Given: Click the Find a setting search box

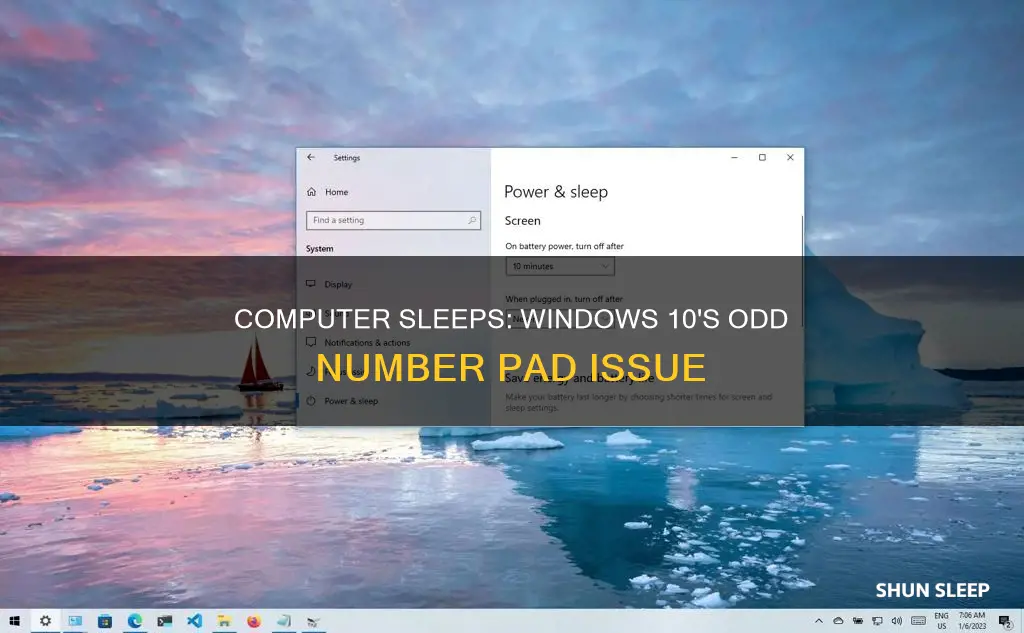Looking at the screenshot, I should coord(393,220).
